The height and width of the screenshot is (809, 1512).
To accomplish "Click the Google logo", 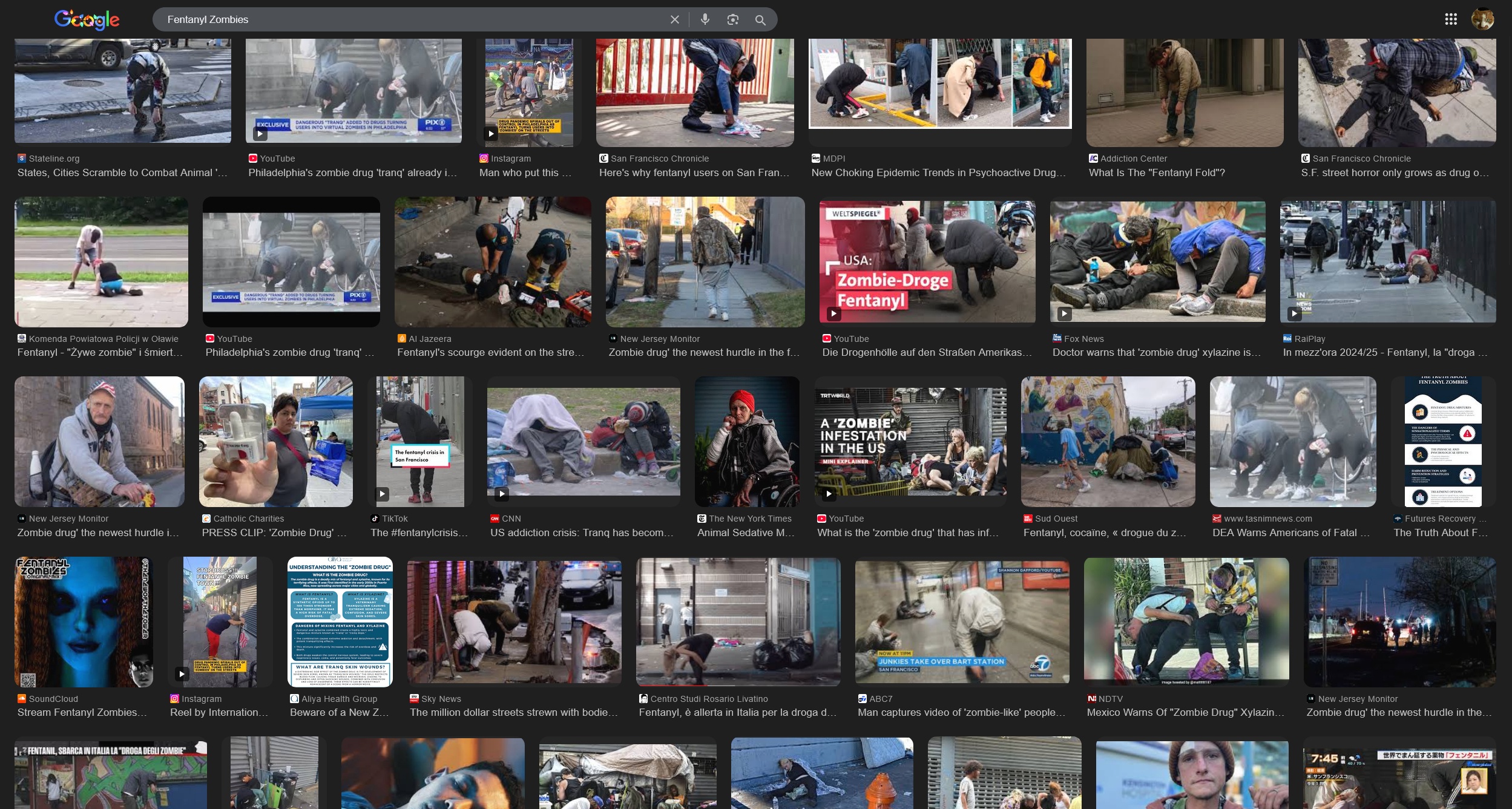I will tap(87, 19).
